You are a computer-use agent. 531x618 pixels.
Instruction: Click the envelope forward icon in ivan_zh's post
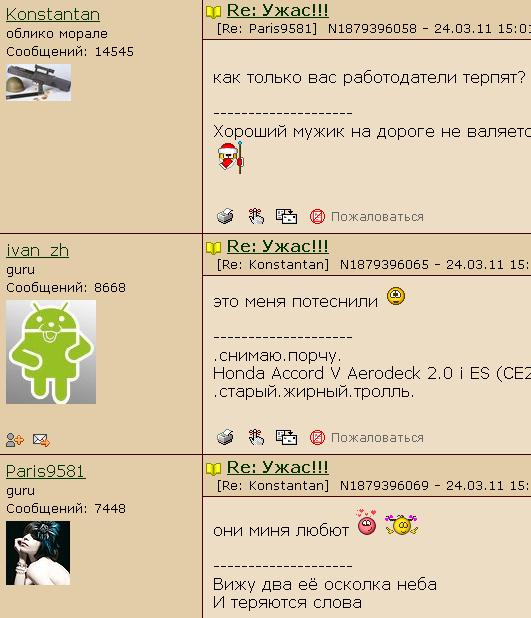click(x=286, y=437)
